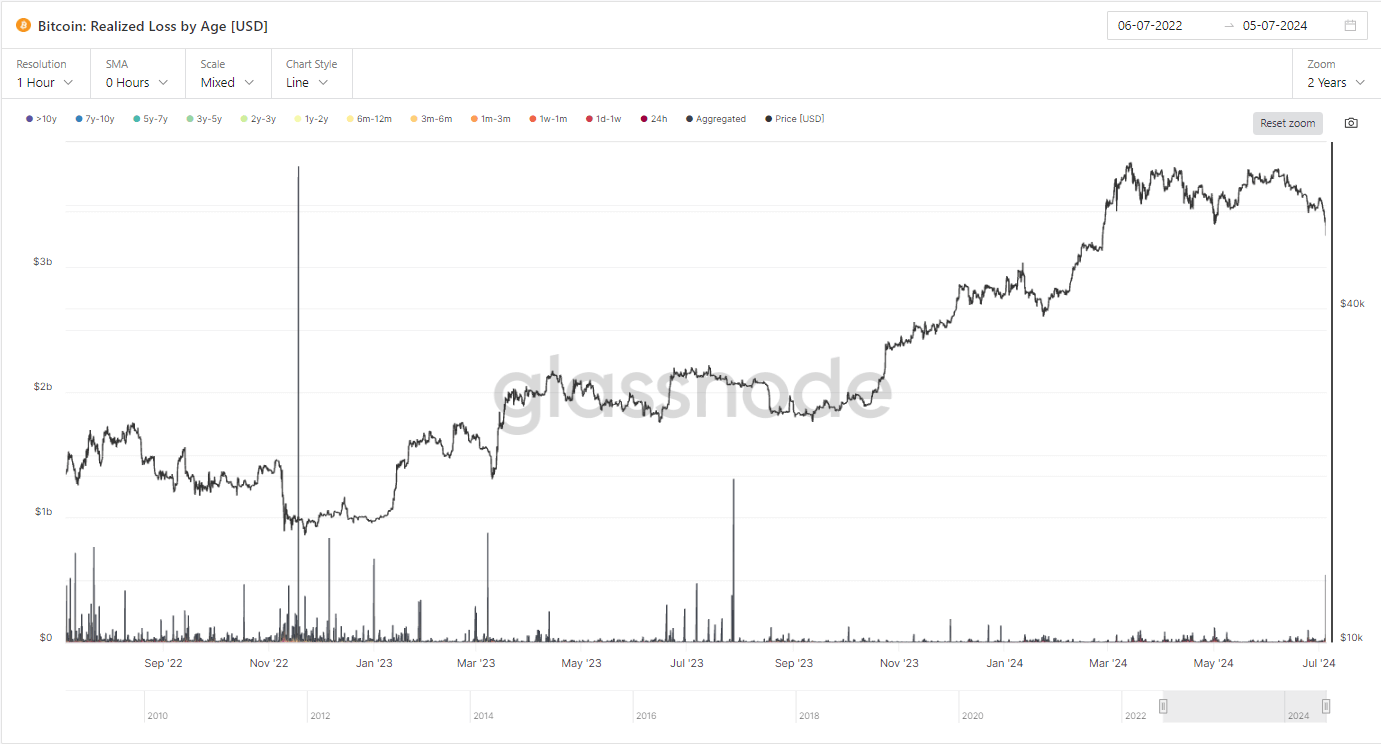
Task: Click the Reset zoom button
Action: click(1287, 123)
